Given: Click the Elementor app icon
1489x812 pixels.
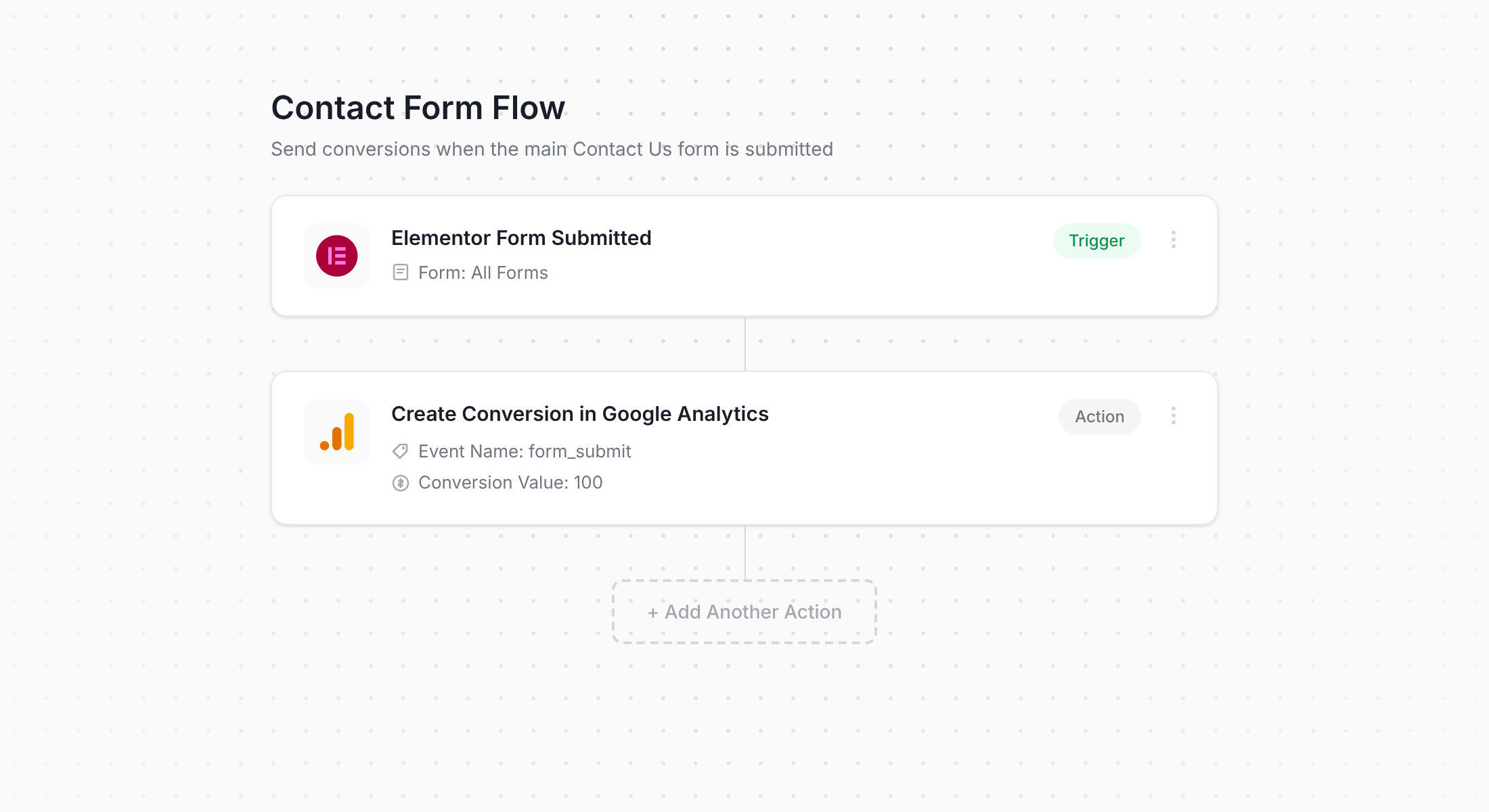Looking at the screenshot, I should click(x=336, y=256).
